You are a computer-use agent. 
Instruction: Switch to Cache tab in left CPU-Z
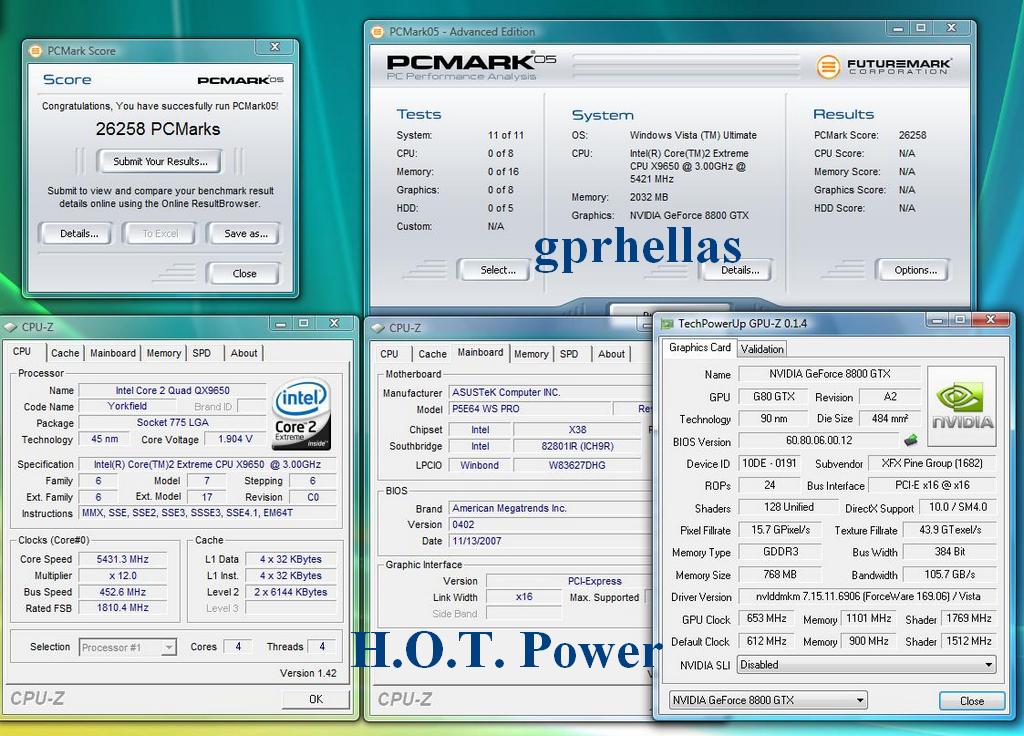pyautogui.click(x=65, y=353)
